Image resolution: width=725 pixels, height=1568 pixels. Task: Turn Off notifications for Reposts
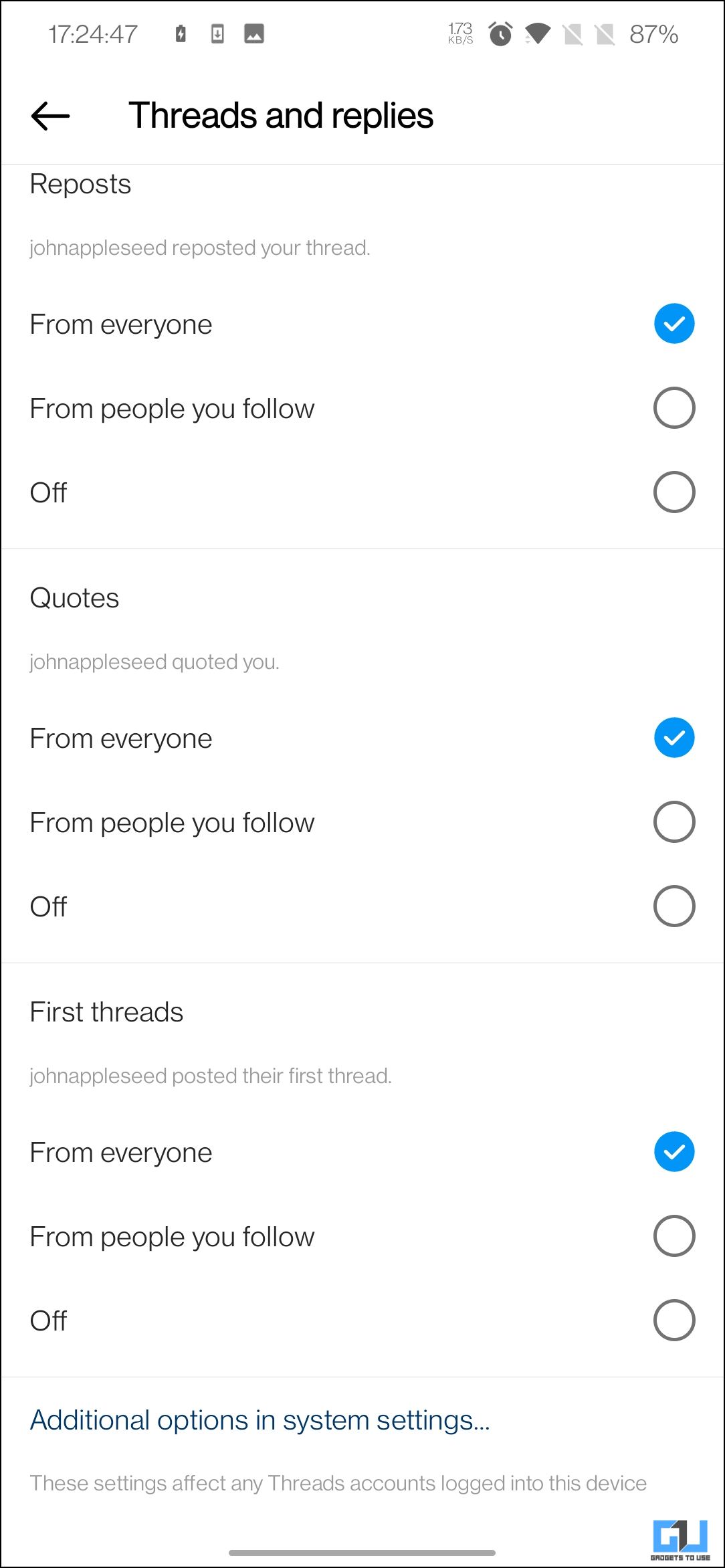click(x=674, y=492)
